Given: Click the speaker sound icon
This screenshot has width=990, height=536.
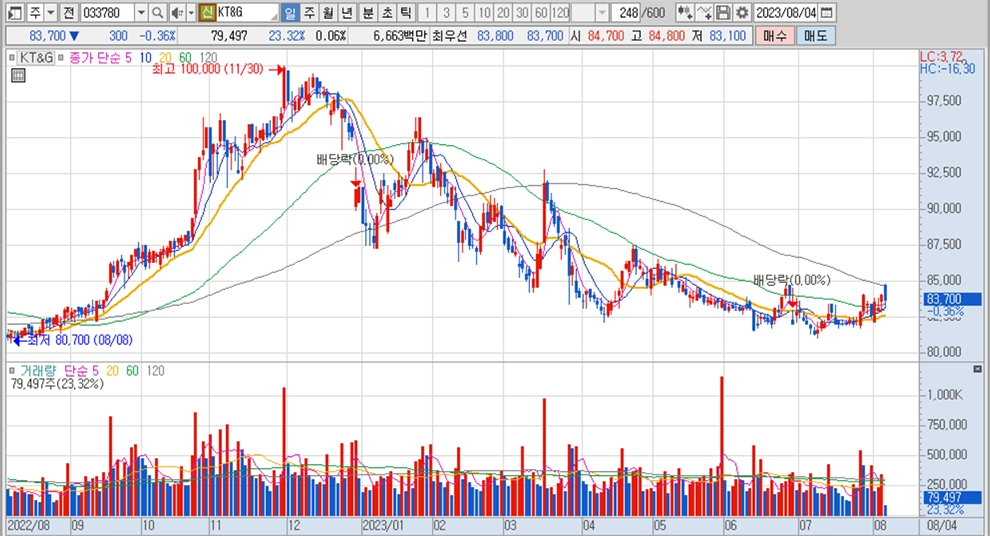Looking at the screenshot, I should point(175,13).
